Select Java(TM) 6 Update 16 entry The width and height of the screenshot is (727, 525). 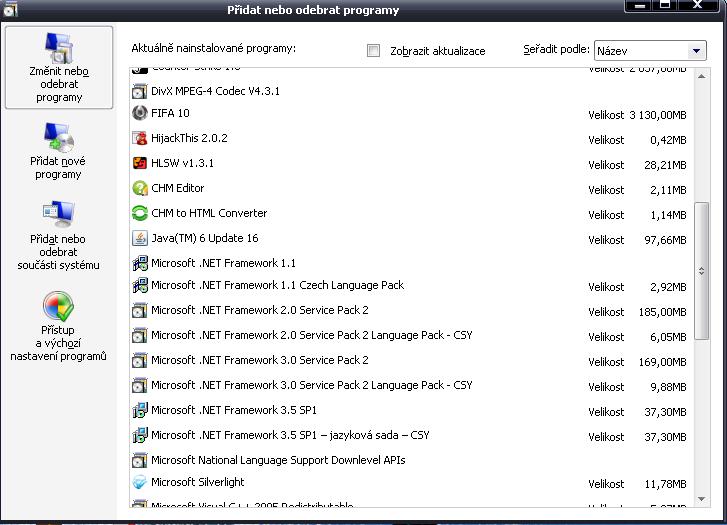409,238
